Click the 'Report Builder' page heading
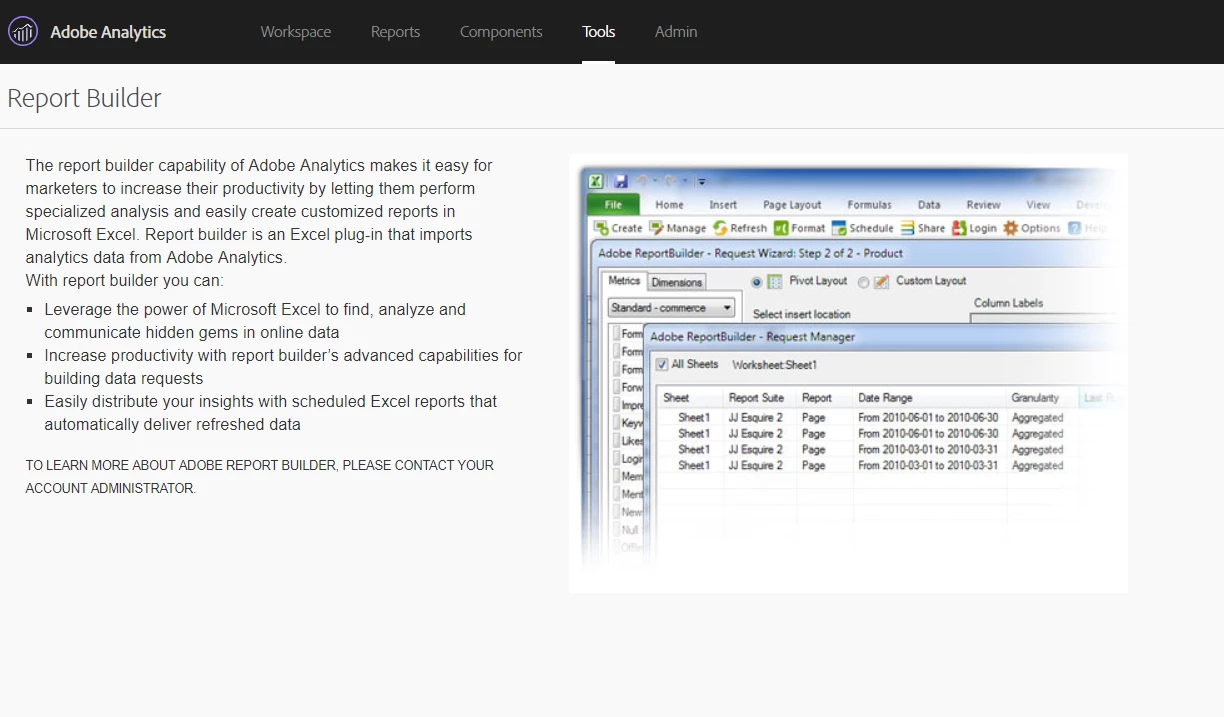The image size is (1224, 717). click(x=84, y=98)
